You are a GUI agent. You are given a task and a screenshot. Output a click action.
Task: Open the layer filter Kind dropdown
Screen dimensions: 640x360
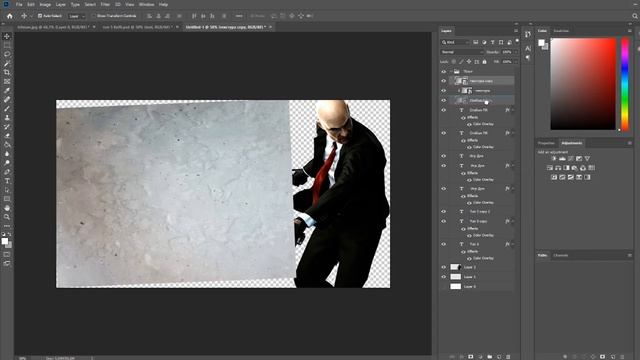click(455, 42)
